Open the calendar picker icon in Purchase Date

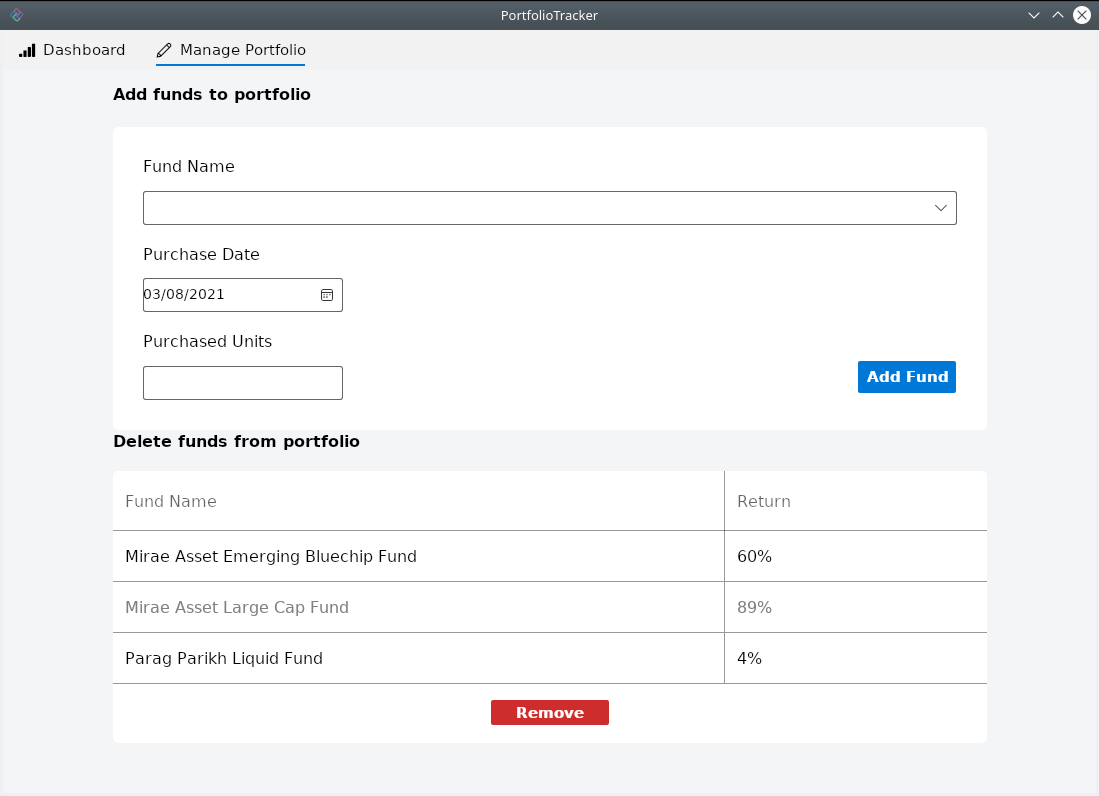[326, 295]
